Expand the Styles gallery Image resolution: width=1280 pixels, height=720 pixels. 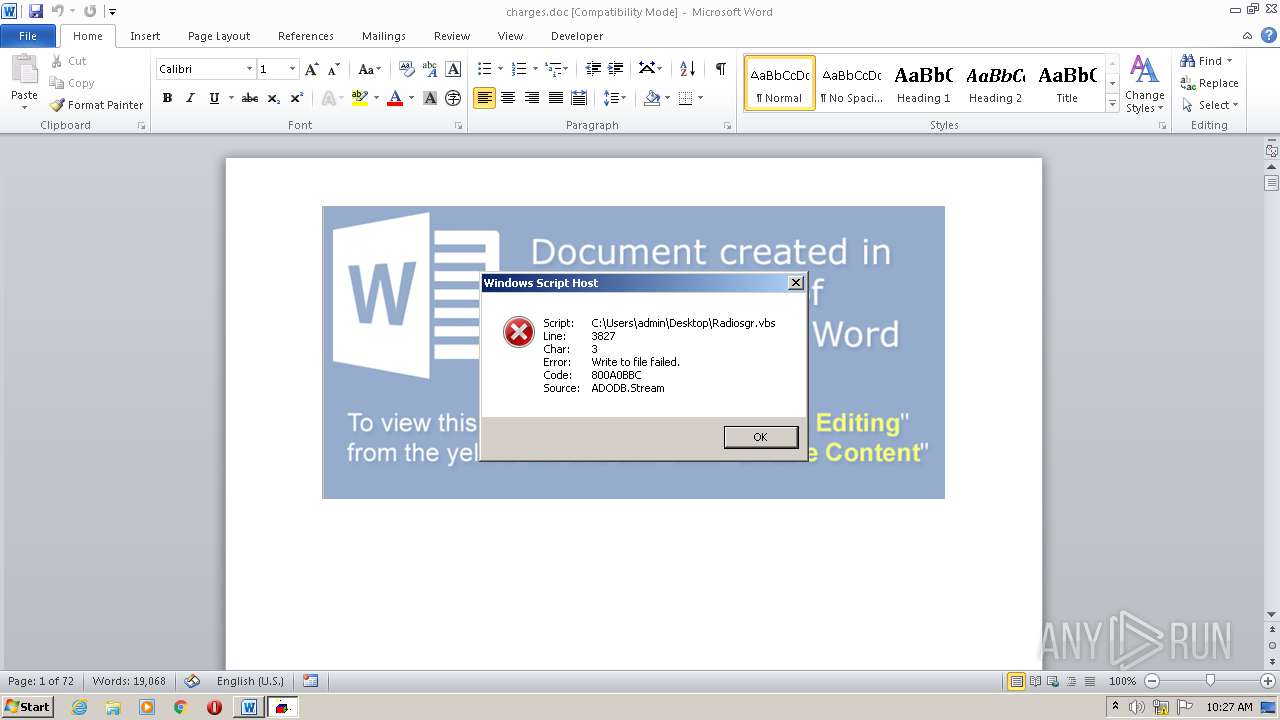[1112, 104]
